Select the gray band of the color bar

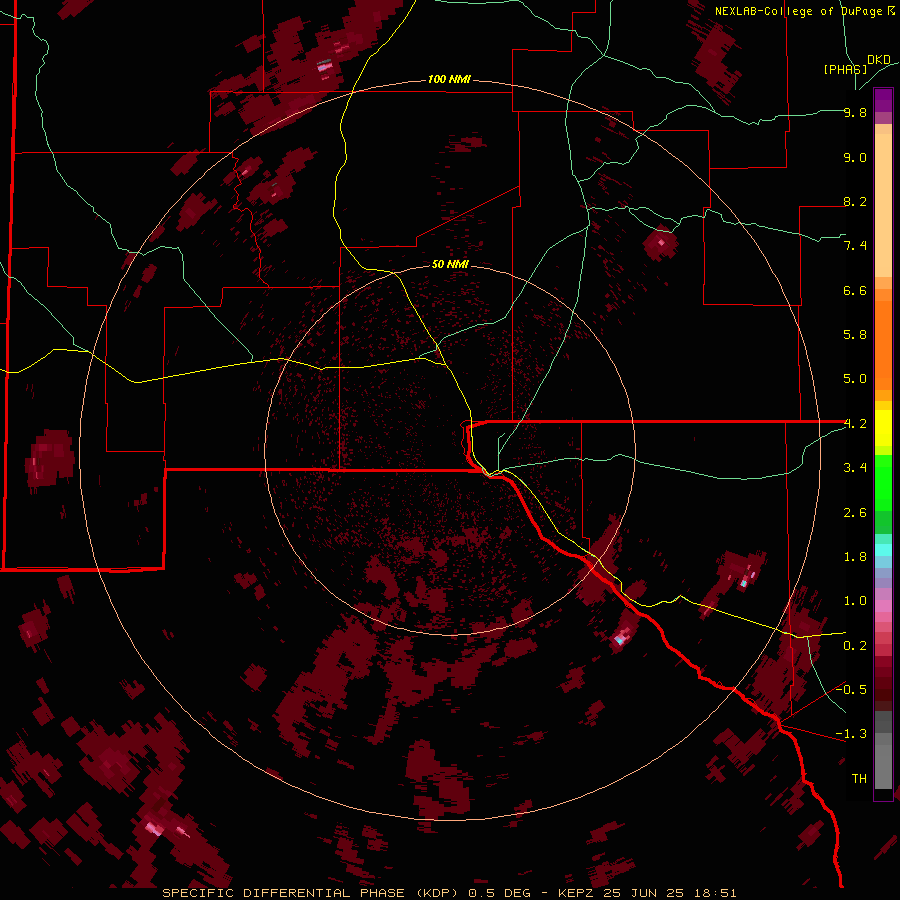tap(883, 749)
